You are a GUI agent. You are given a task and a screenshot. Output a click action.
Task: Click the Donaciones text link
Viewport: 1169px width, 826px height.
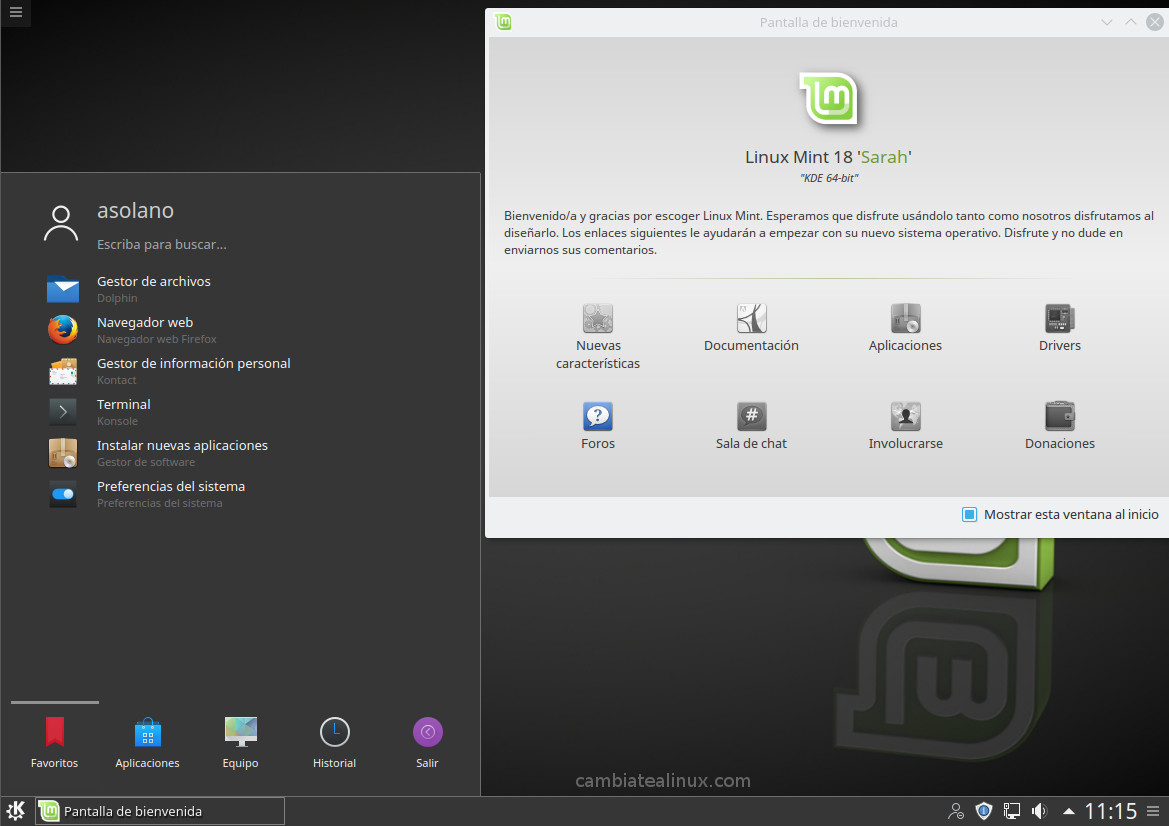pyautogui.click(x=1059, y=444)
